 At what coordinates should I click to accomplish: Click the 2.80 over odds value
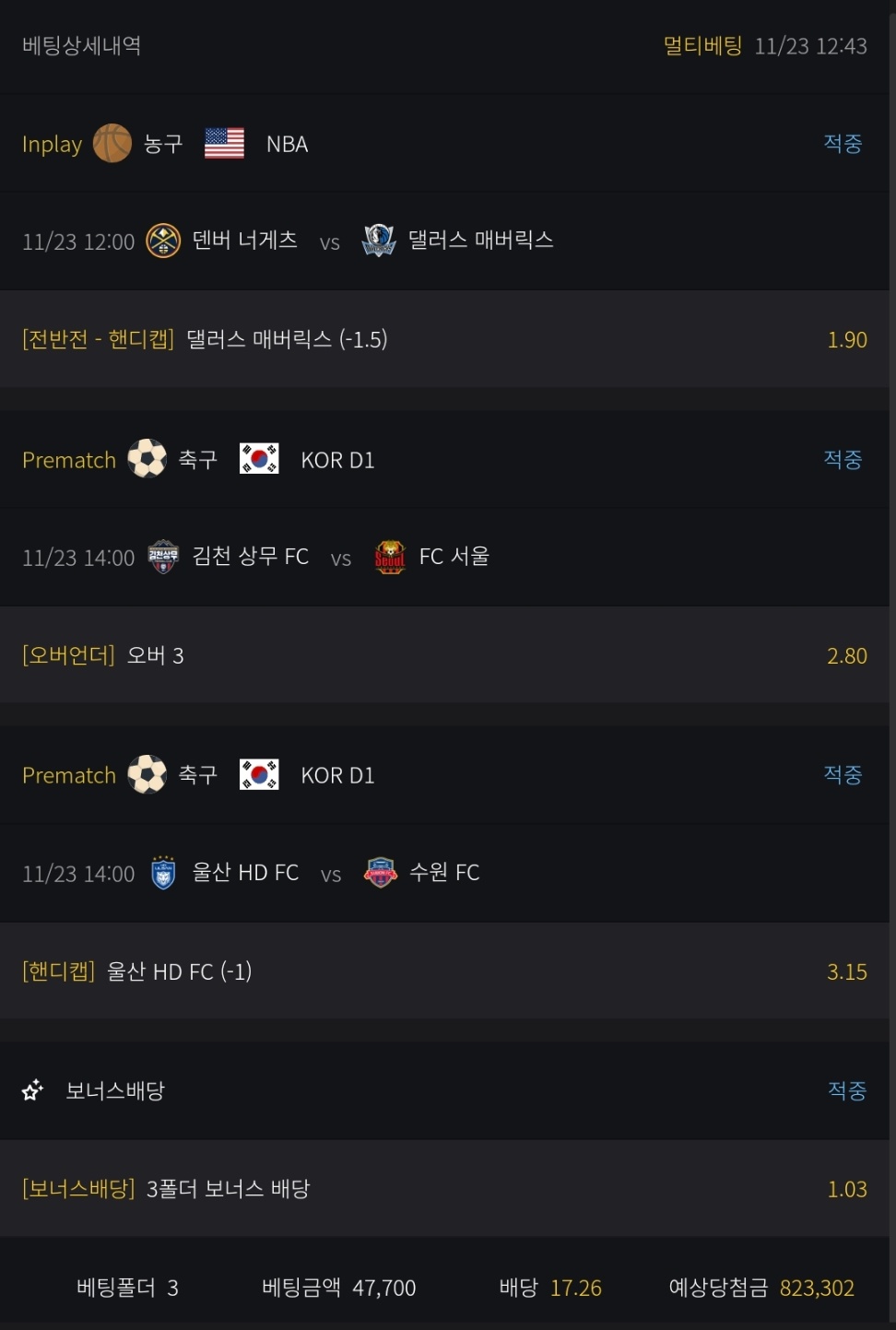[846, 656]
